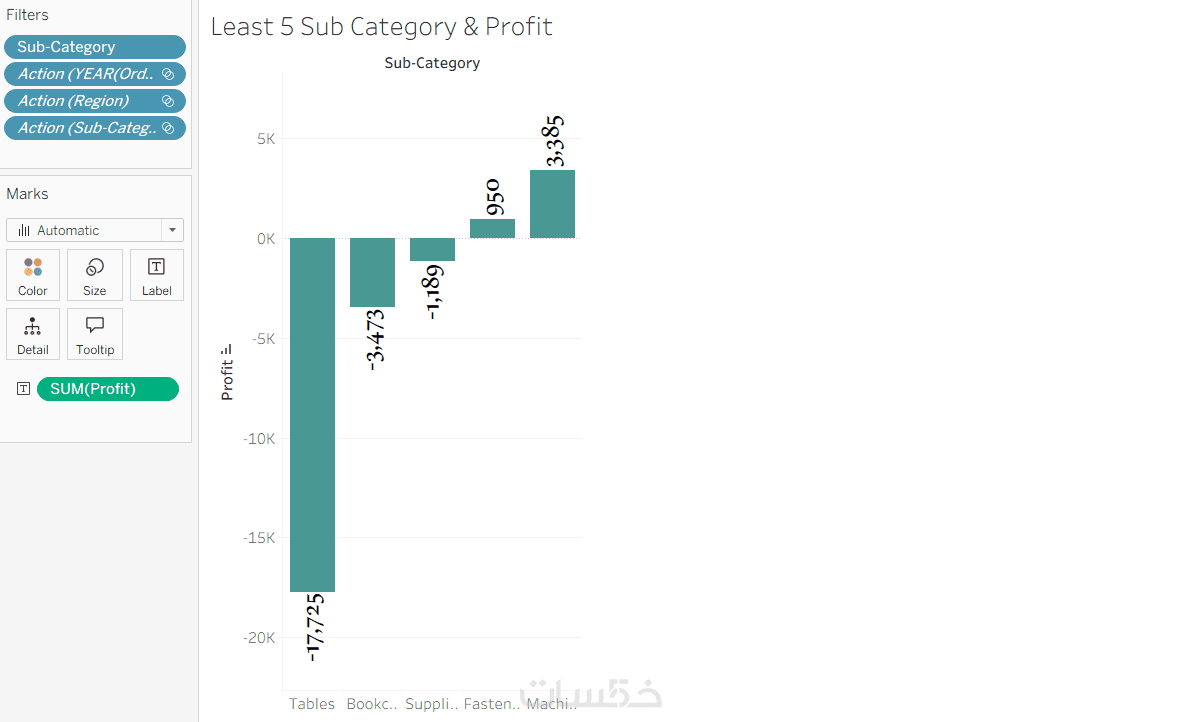Click the chart title Least 5 Sub Category & Profit

coord(381,27)
